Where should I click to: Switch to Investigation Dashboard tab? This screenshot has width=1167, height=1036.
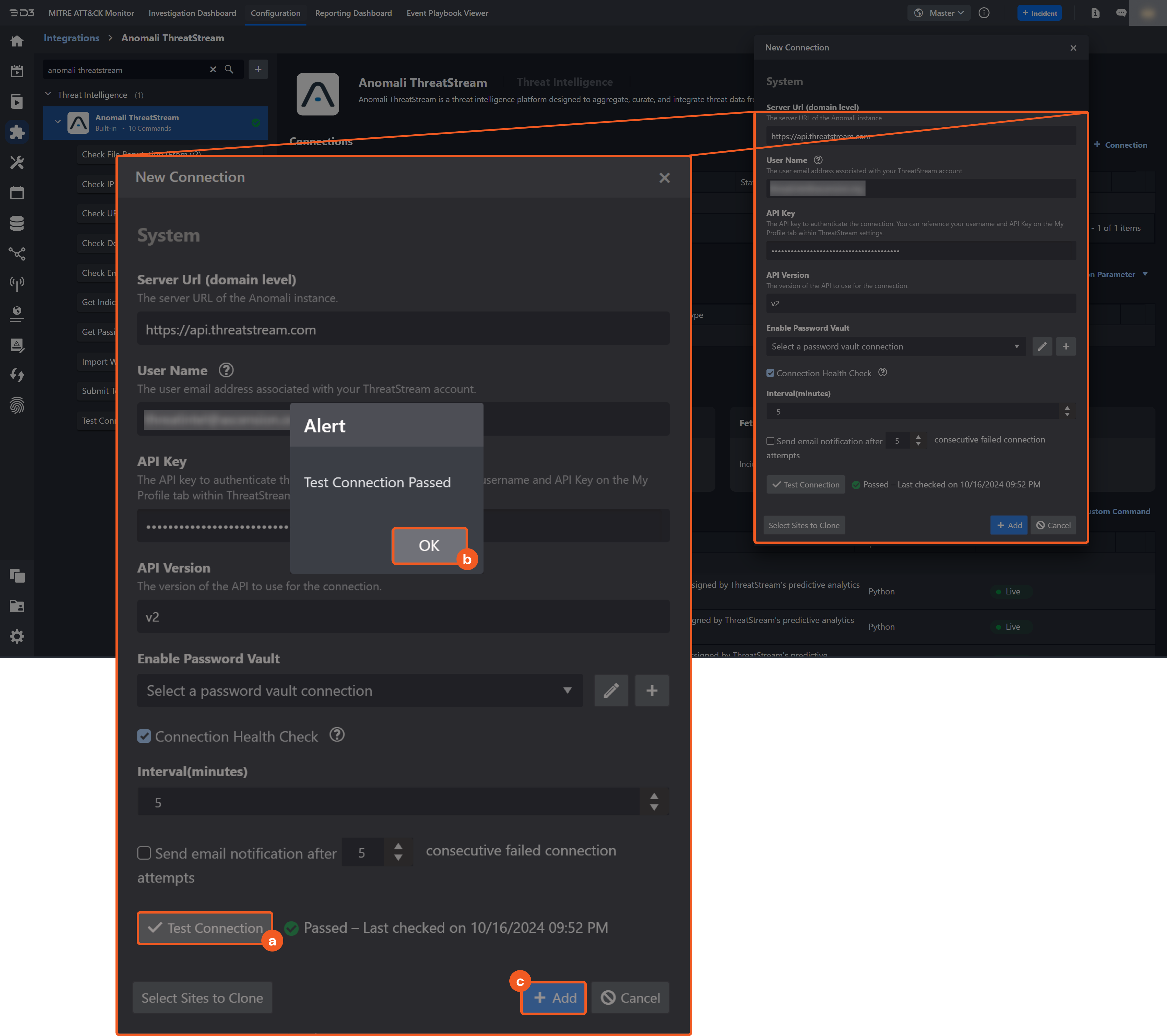(192, 13)
